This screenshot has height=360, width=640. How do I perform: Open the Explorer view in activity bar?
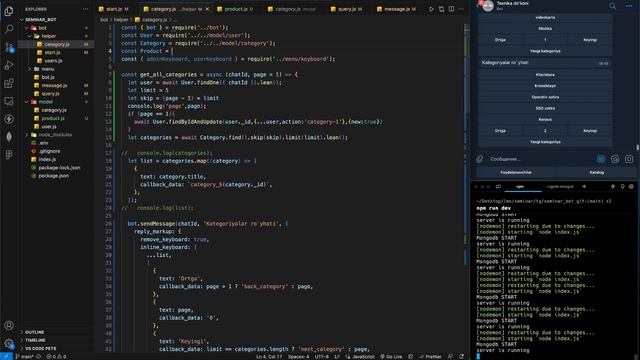9,11
